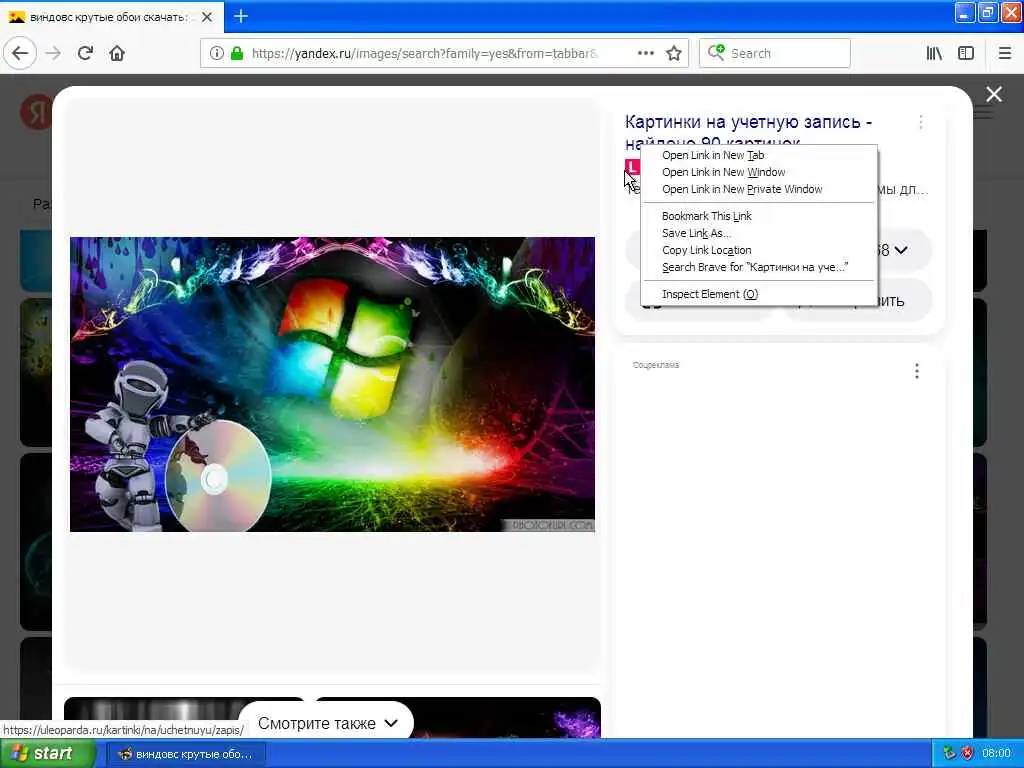
Task: Click the Соцреклама label
Action: click(x=656, y=365)
